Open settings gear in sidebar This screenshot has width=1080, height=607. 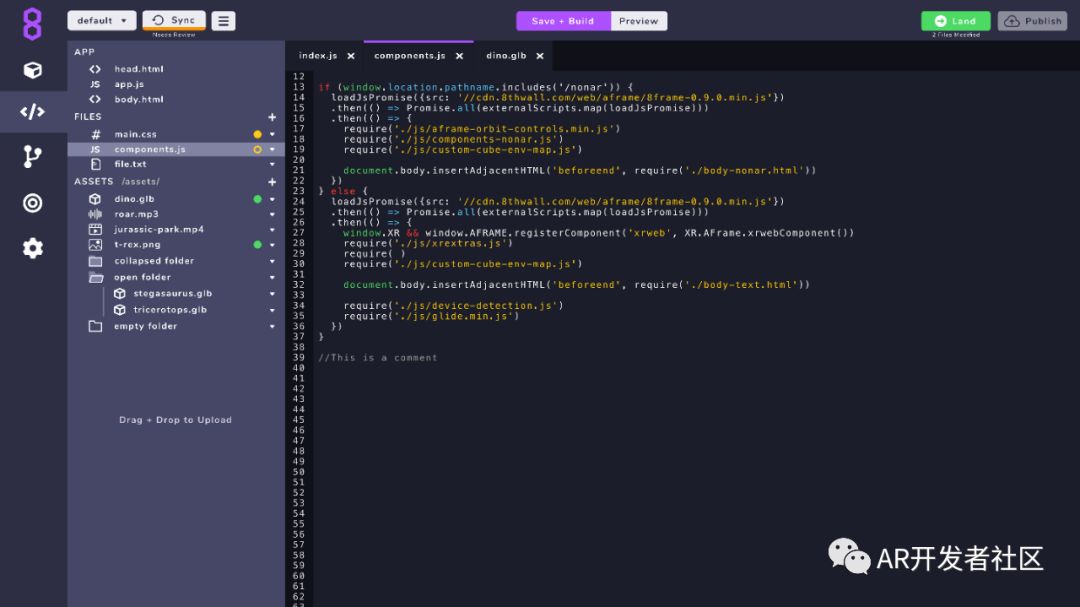pyautogui.click(x=32, y=248)
